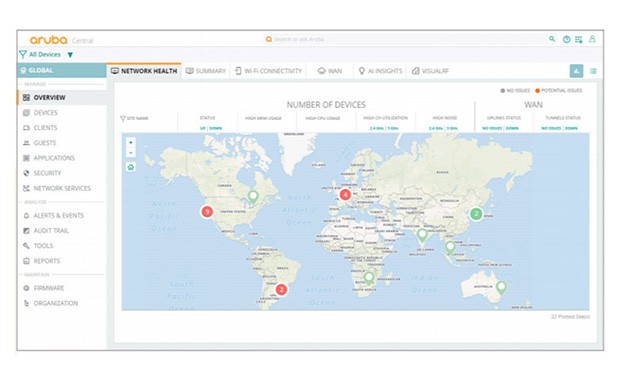The width and height of the screenshot is (620, 388).
Task: Switch to the Summary tab
Action: (x=206, y=71)
